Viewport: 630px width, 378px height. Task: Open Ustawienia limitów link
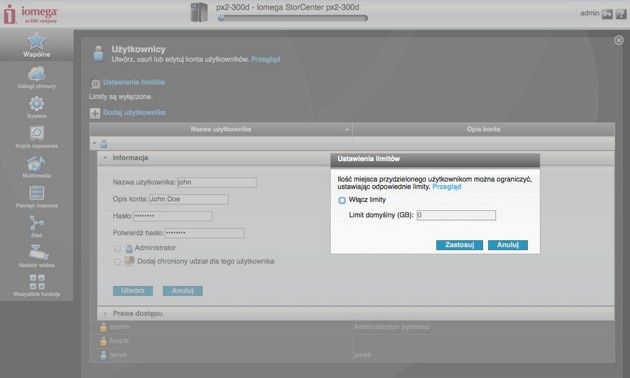(134, 82)
